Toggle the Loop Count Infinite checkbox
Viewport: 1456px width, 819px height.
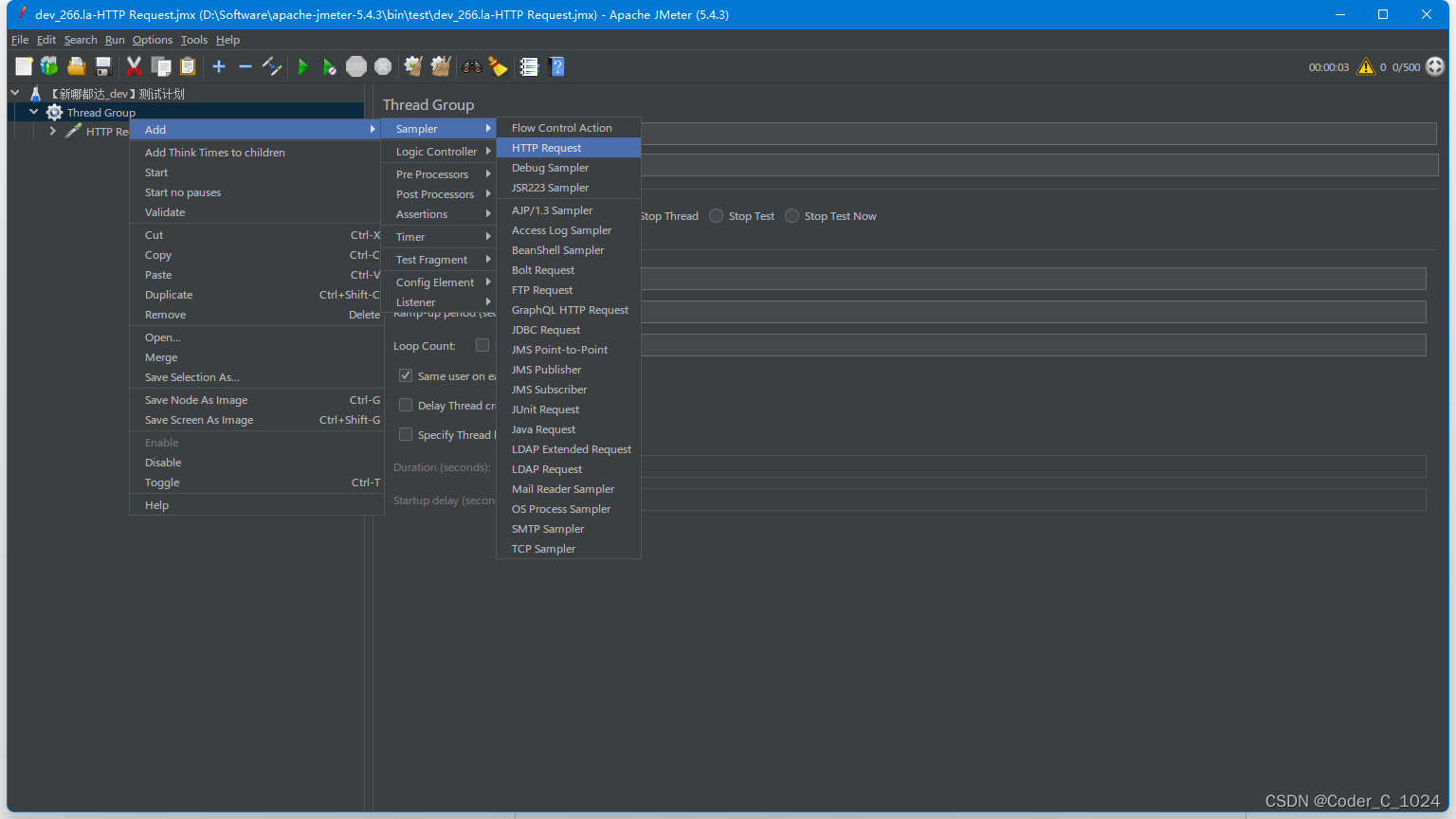482,345
